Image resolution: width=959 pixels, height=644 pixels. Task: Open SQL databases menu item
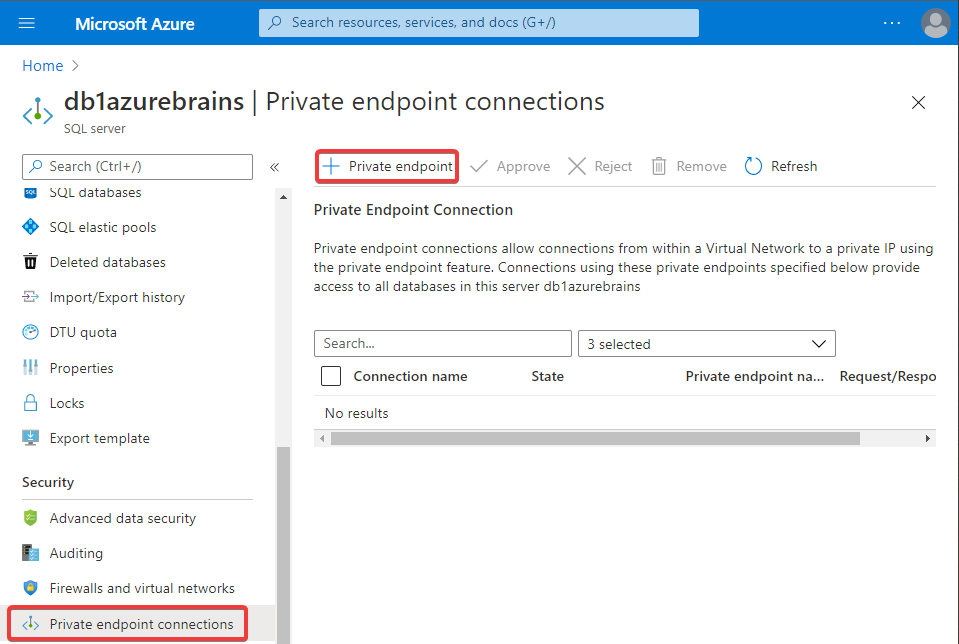95,193
